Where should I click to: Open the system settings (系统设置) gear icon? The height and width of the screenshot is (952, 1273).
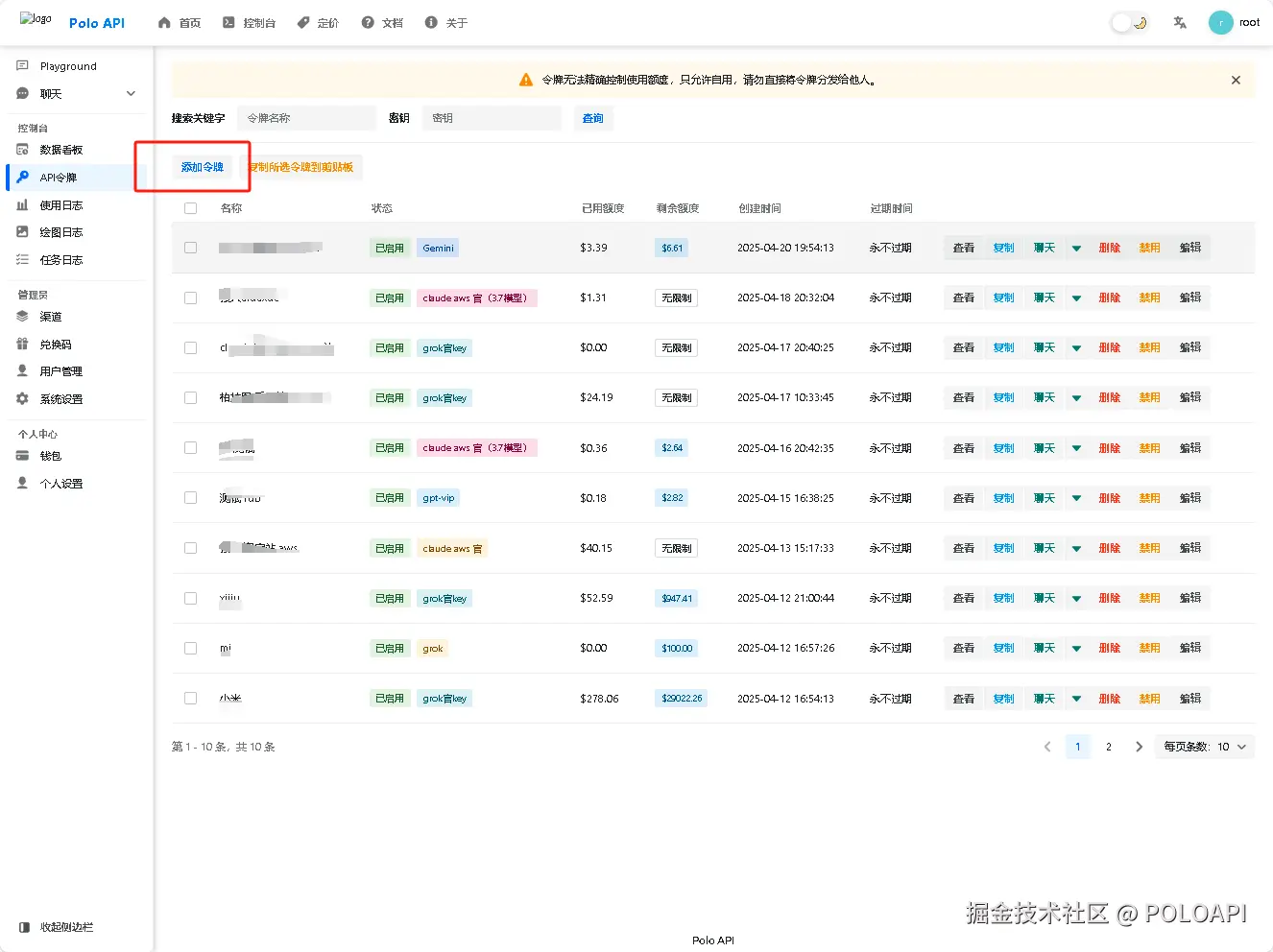click(23, 399)
